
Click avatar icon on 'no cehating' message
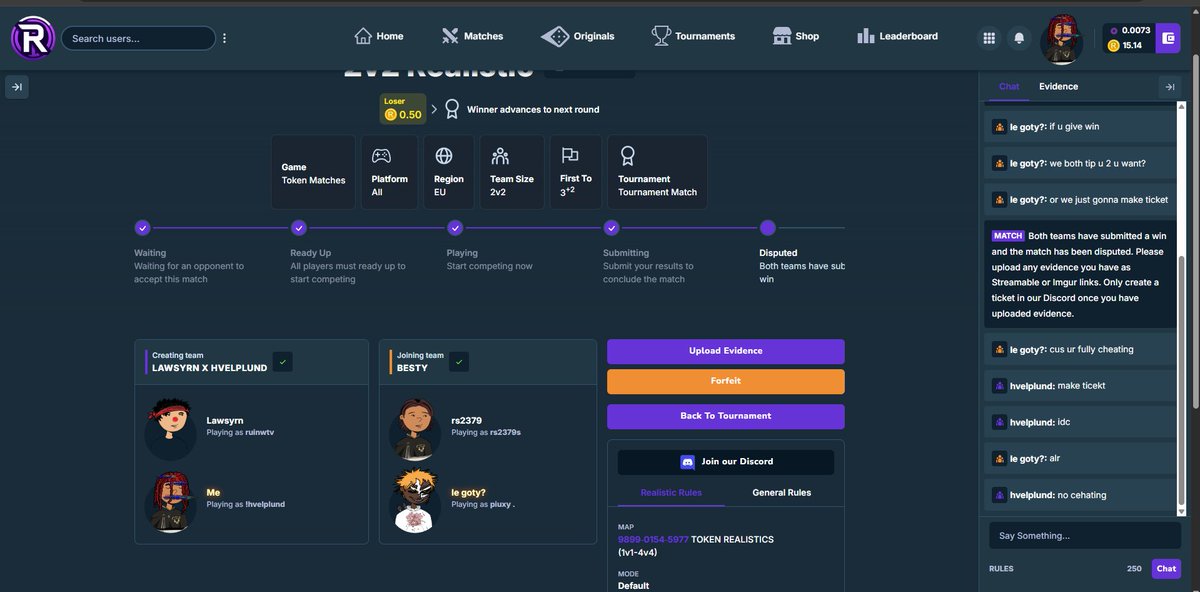tap(998, 495)
